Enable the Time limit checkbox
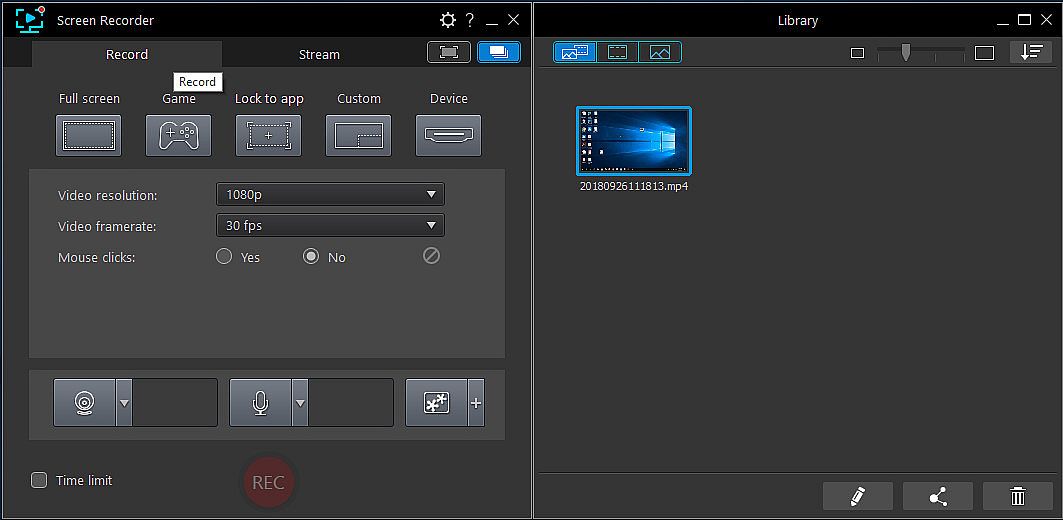1063x520 pixels. point(39,480)
